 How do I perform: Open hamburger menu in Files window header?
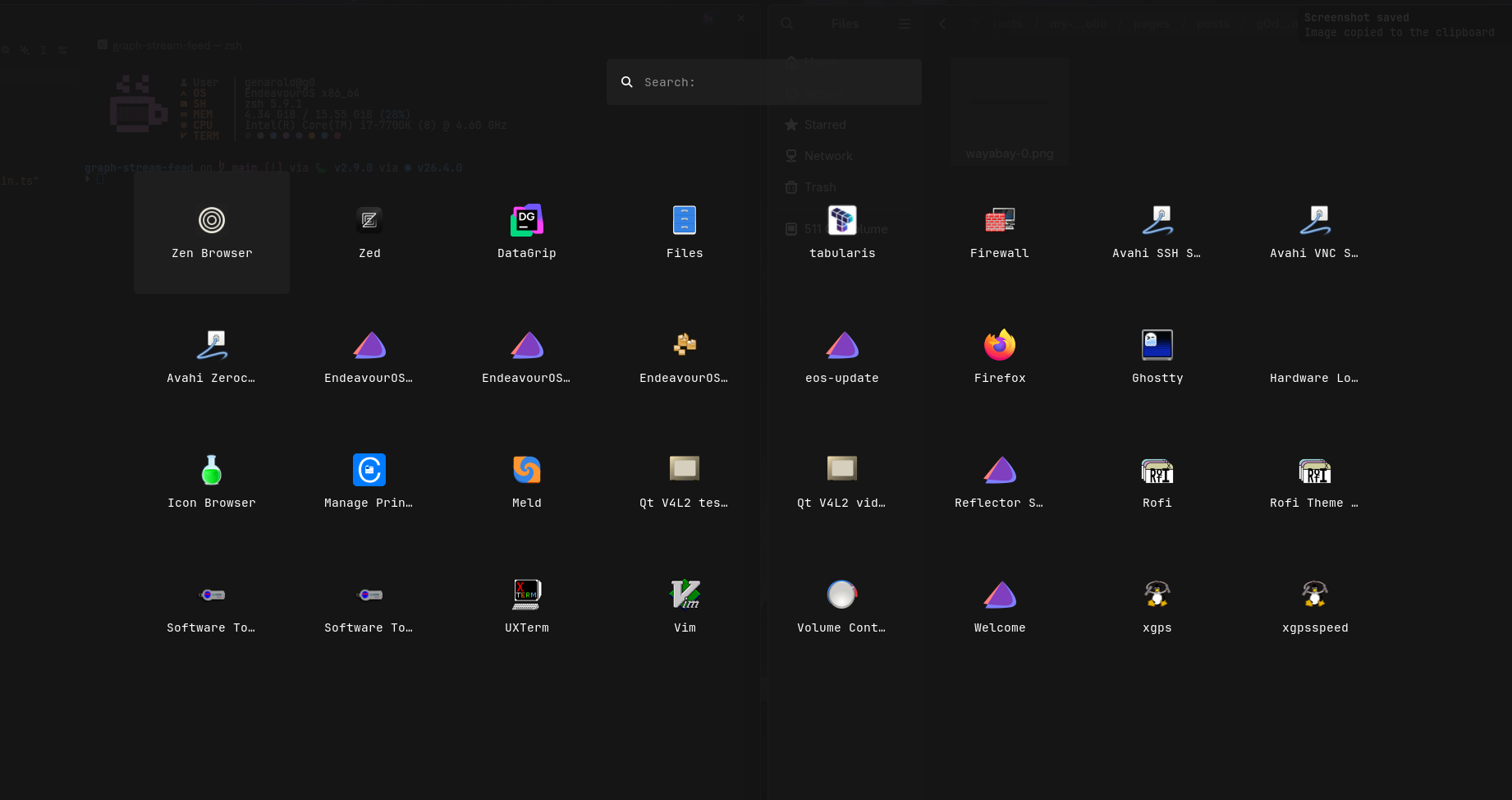(x=905, y=24)
